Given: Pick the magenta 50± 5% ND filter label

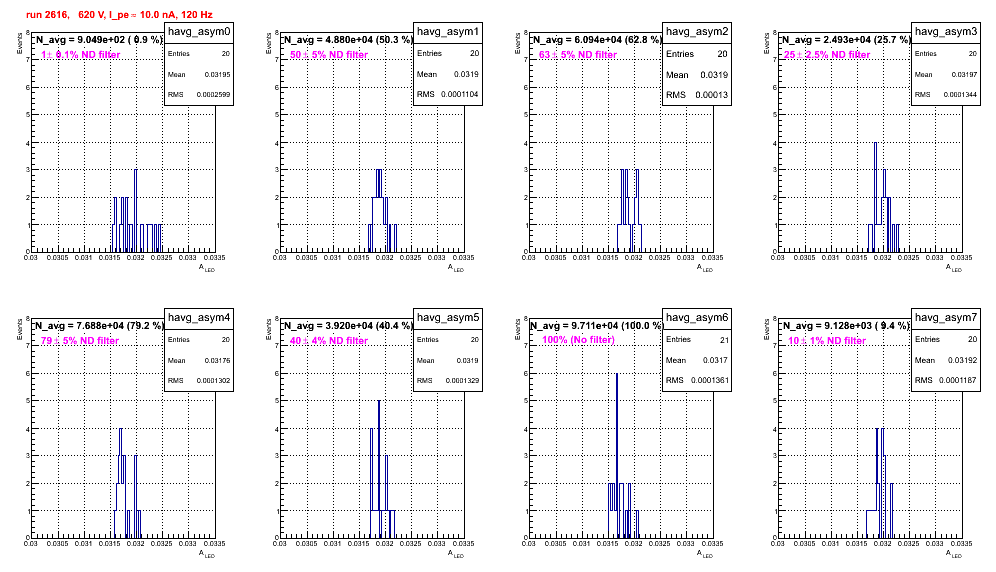Looking at the screenshot, I should 329,55.
